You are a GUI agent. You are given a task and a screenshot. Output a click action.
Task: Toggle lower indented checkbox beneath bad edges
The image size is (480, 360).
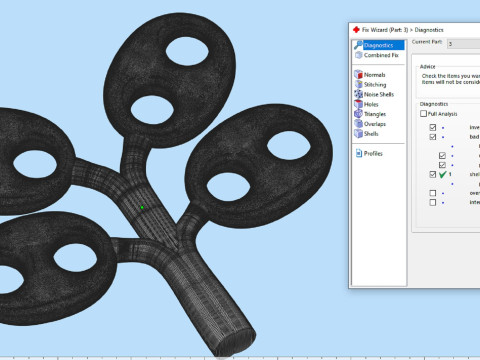(442, 165)
